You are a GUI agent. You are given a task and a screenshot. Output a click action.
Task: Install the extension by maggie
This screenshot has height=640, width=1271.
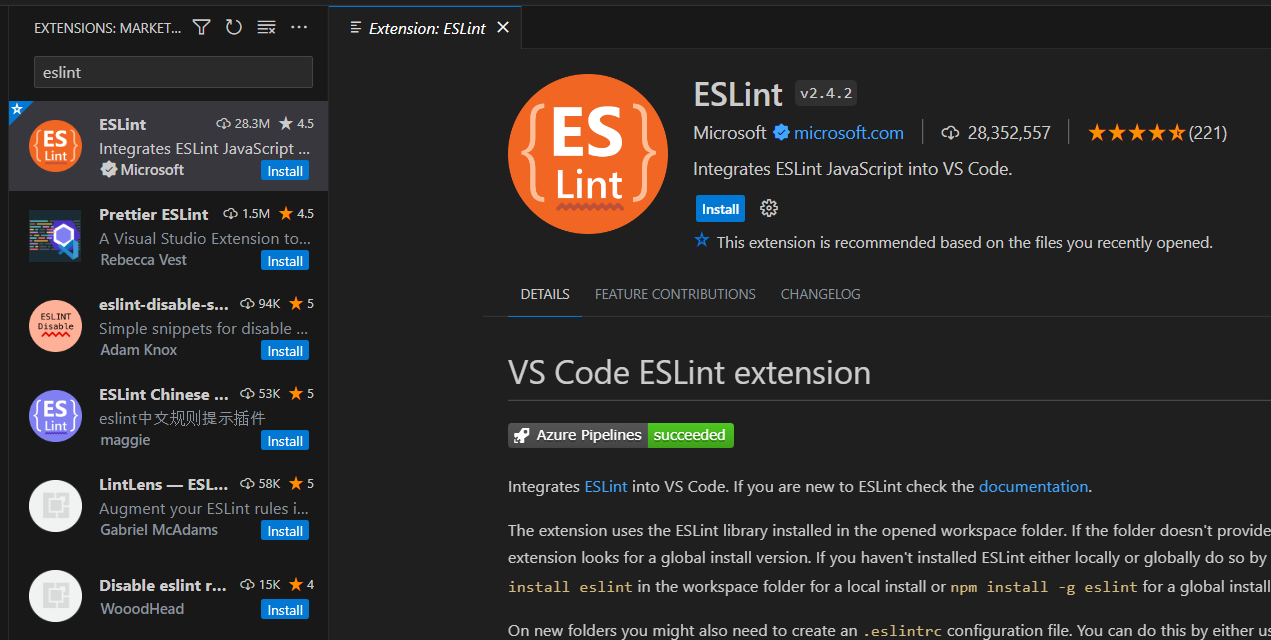tap(285, 441)
